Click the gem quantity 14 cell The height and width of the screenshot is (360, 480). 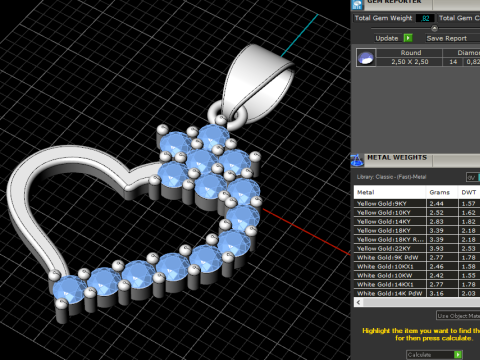[453, 62]
